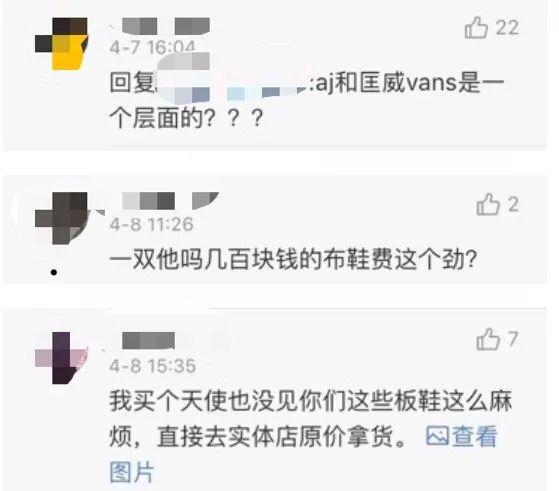This screenshot has height=491, width=559.
Task: Open yellow pixelated avatar of first commenter
Action: click(61, 44)
